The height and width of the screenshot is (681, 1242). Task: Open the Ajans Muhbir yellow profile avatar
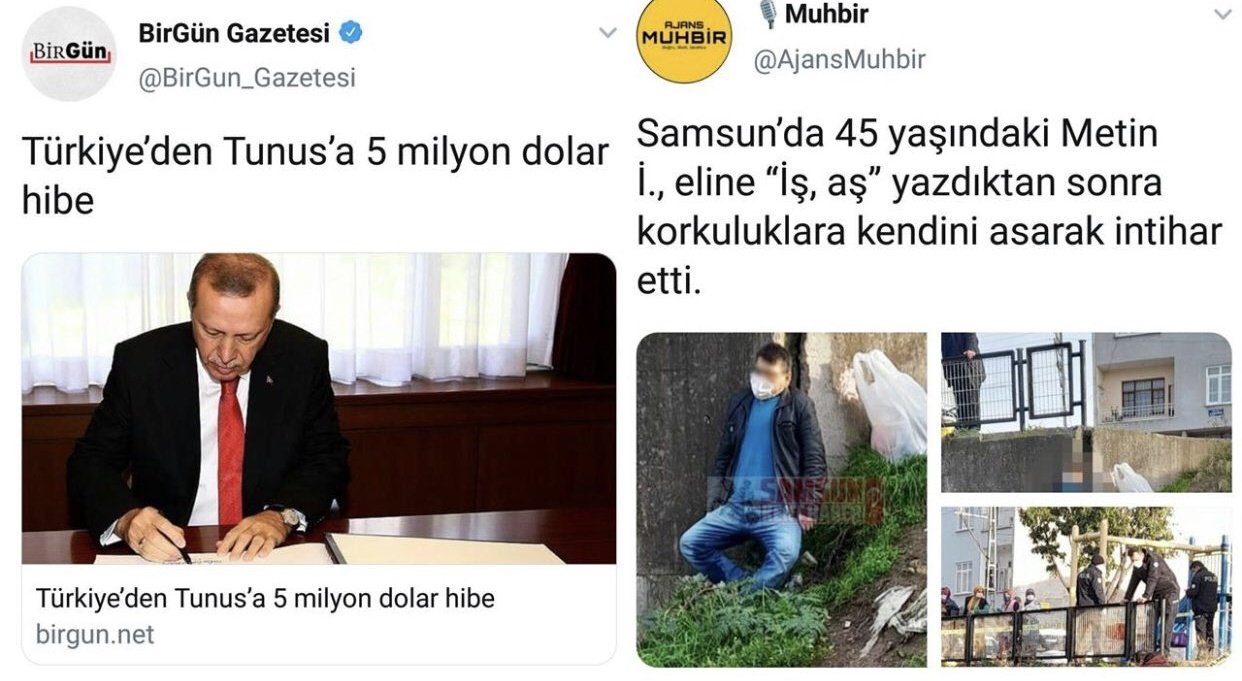point(684,38)
